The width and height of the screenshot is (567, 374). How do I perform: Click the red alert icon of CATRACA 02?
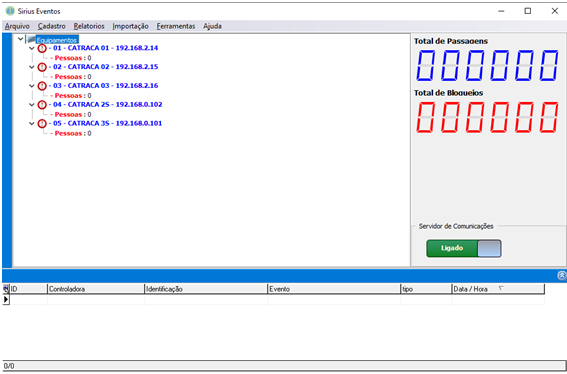(42, 67)
